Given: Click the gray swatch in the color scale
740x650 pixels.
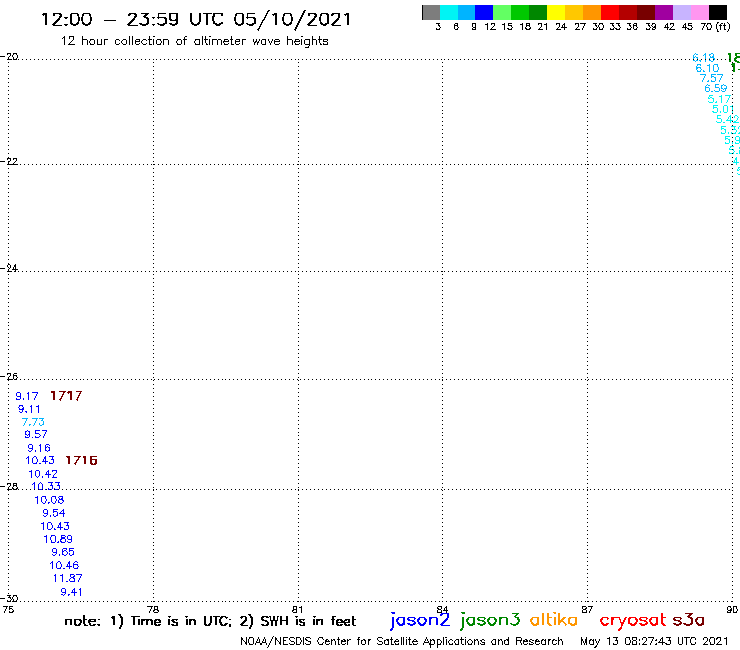Looking at the screenshot, I should (x=431, y=12).
